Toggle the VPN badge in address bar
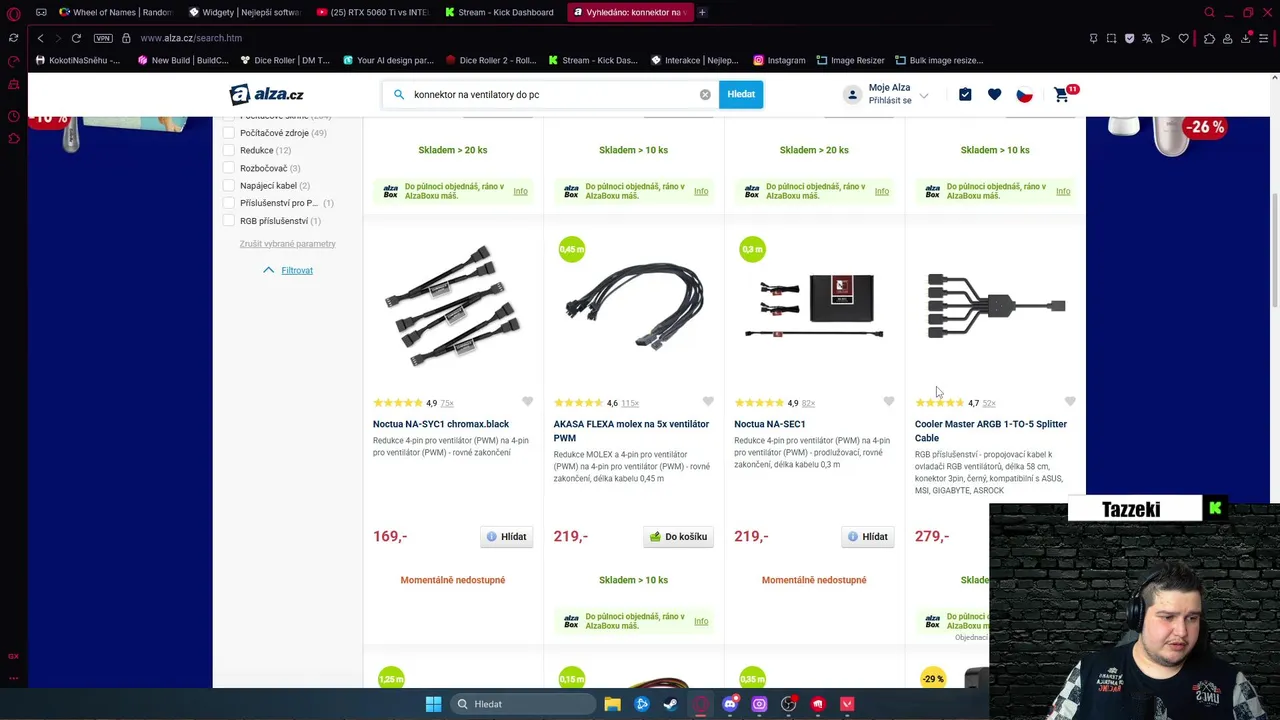The width and height of the screenshot is (1280, 720). [103, 38]
